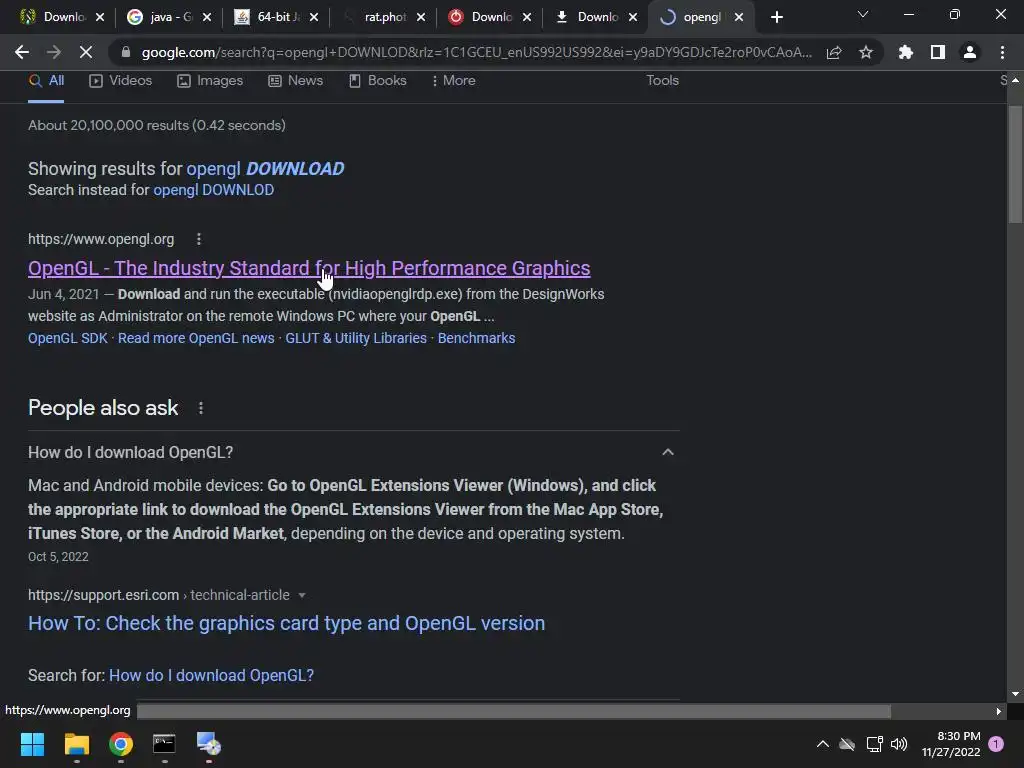Image resolution: width=1024 pixels, height=768 pixels.
Task: Open Chrome from the taskbar
Action: pyautogui.click(x=121, y=744)
